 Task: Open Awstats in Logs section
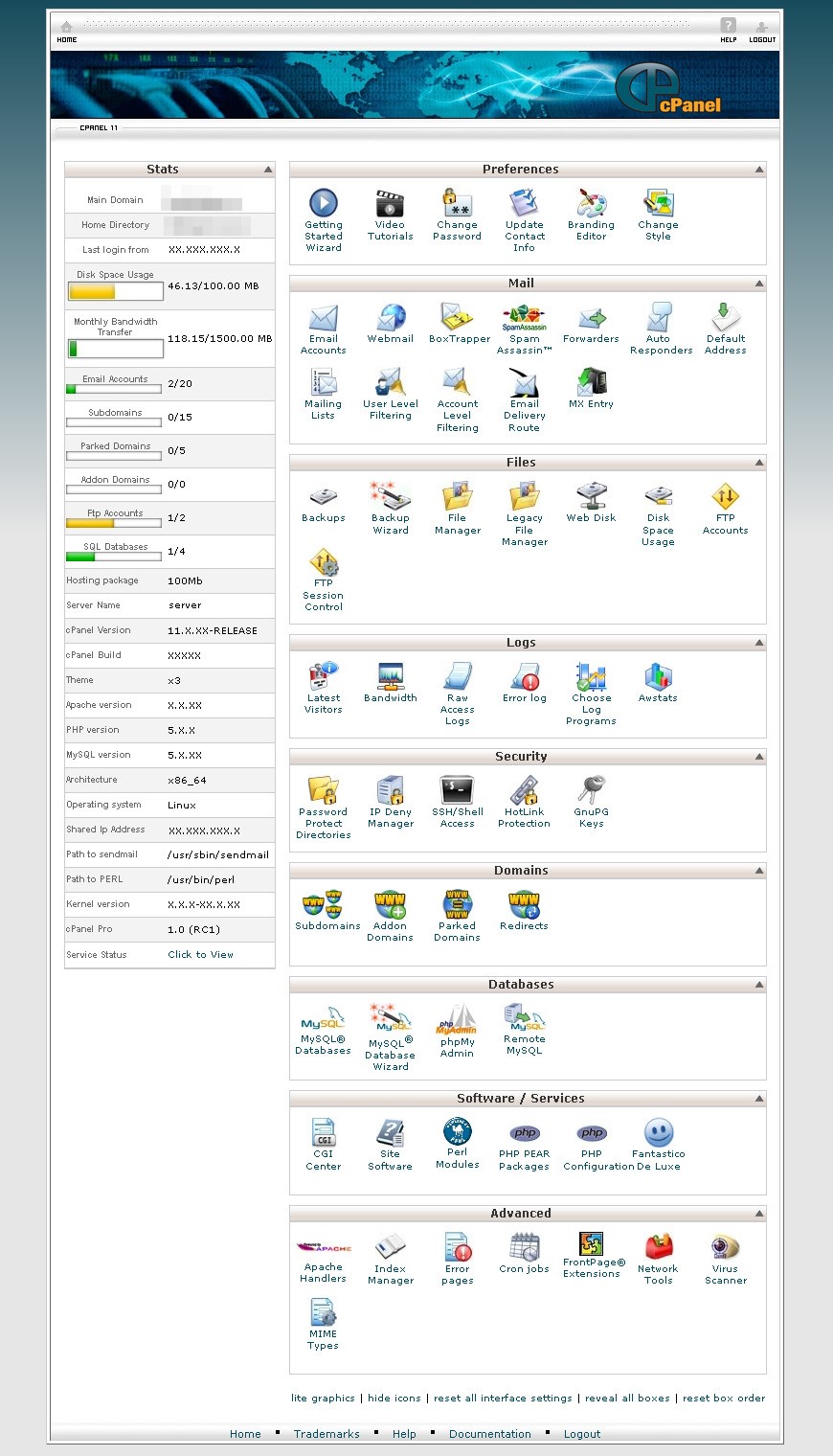(658, 677)
